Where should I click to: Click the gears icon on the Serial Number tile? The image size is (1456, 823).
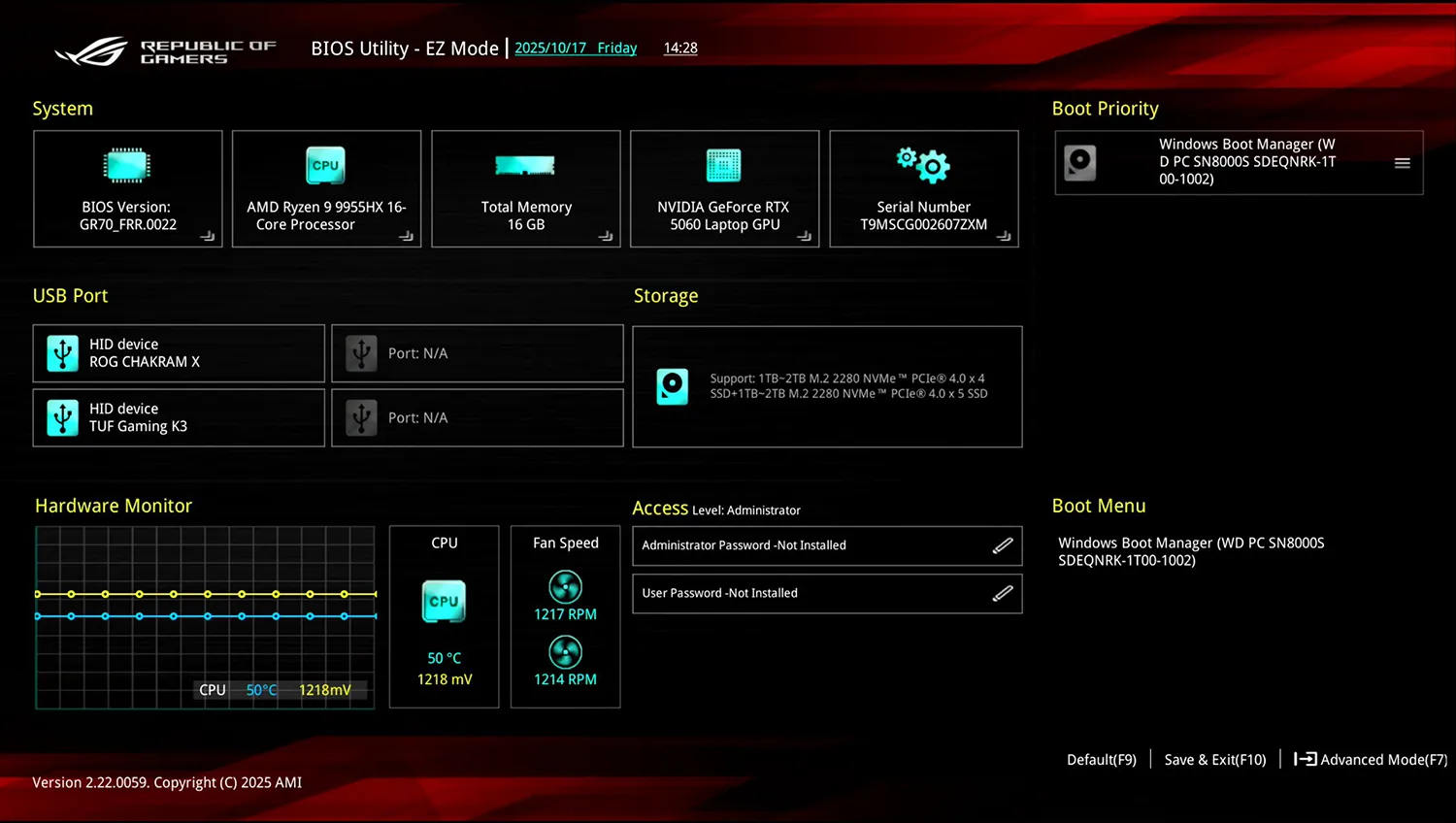(923, 165)
